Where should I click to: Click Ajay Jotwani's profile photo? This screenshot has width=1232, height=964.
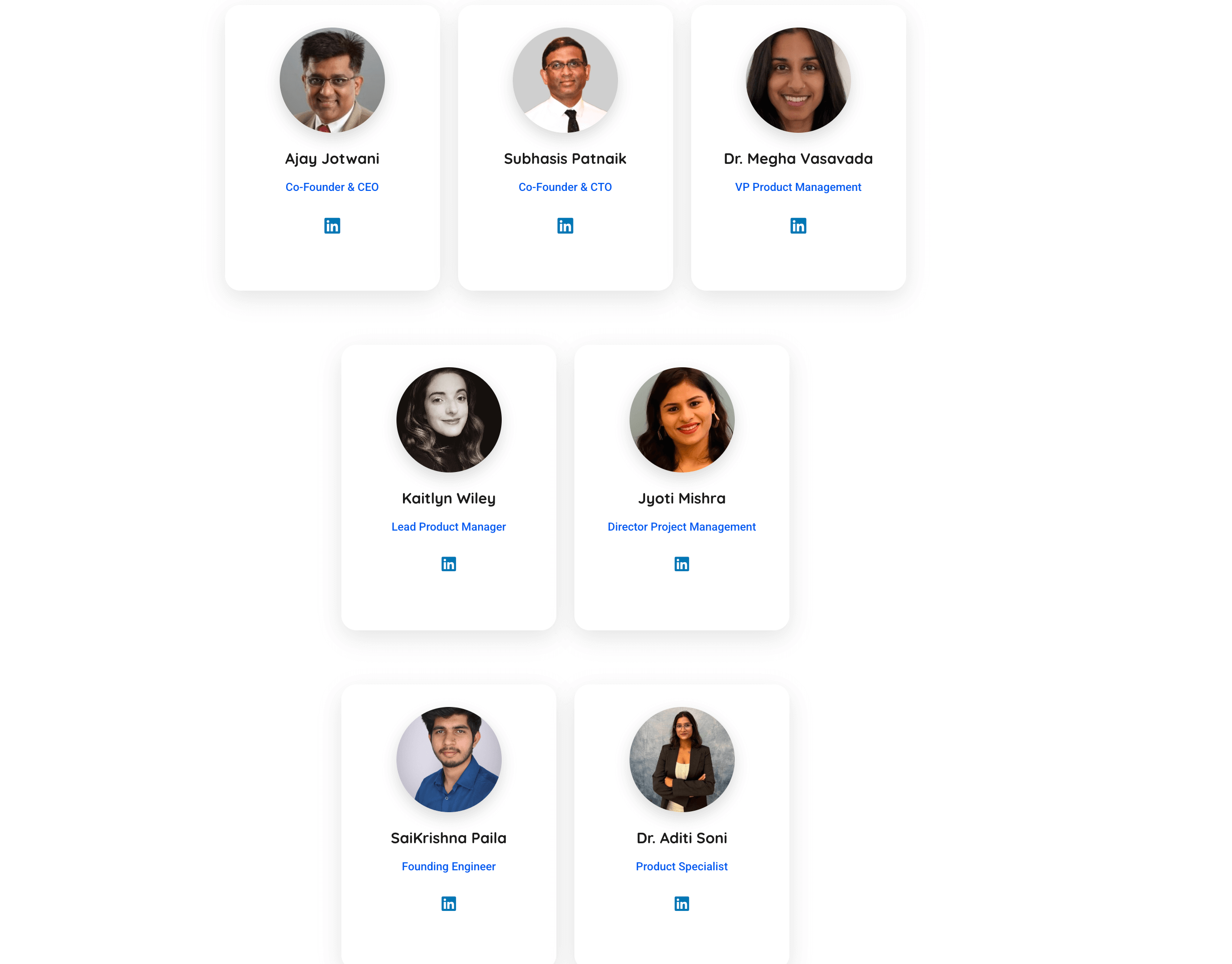tap(332, 80)
